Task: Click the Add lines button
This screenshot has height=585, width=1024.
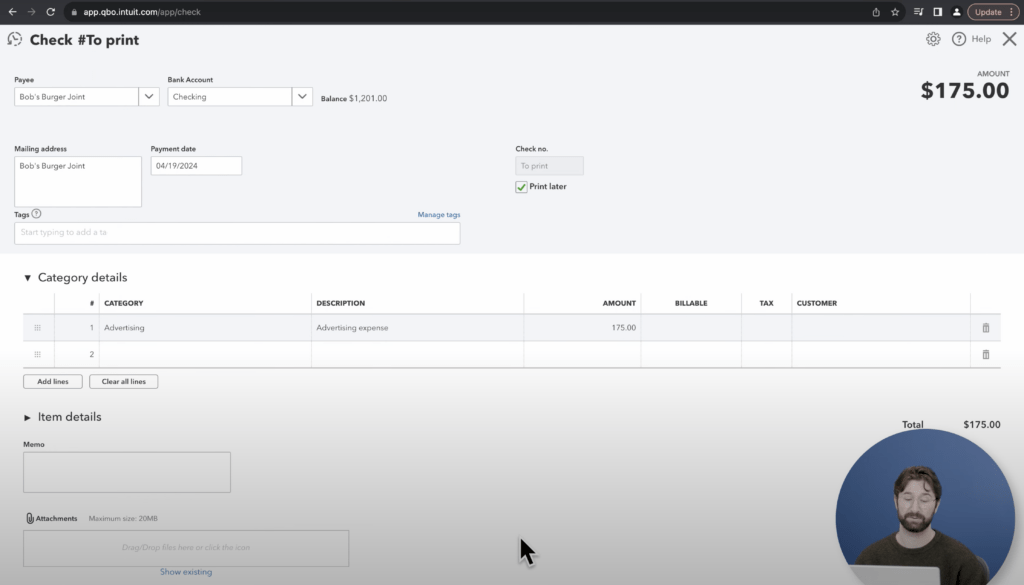Action: [x=52, y=381]
